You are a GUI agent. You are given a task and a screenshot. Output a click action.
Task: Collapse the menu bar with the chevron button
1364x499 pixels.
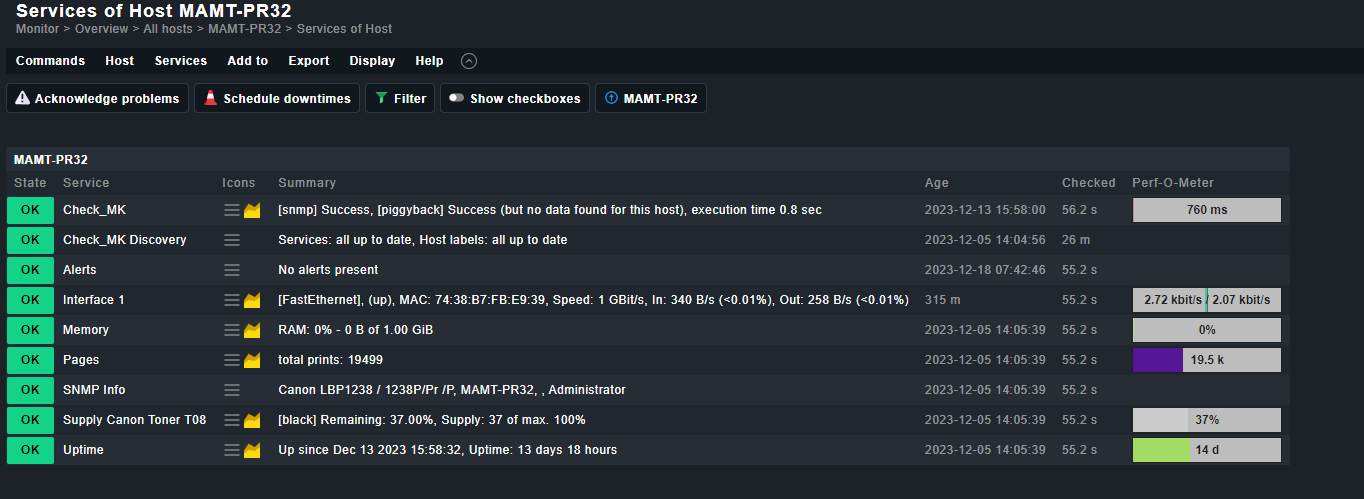pos(469,61)
